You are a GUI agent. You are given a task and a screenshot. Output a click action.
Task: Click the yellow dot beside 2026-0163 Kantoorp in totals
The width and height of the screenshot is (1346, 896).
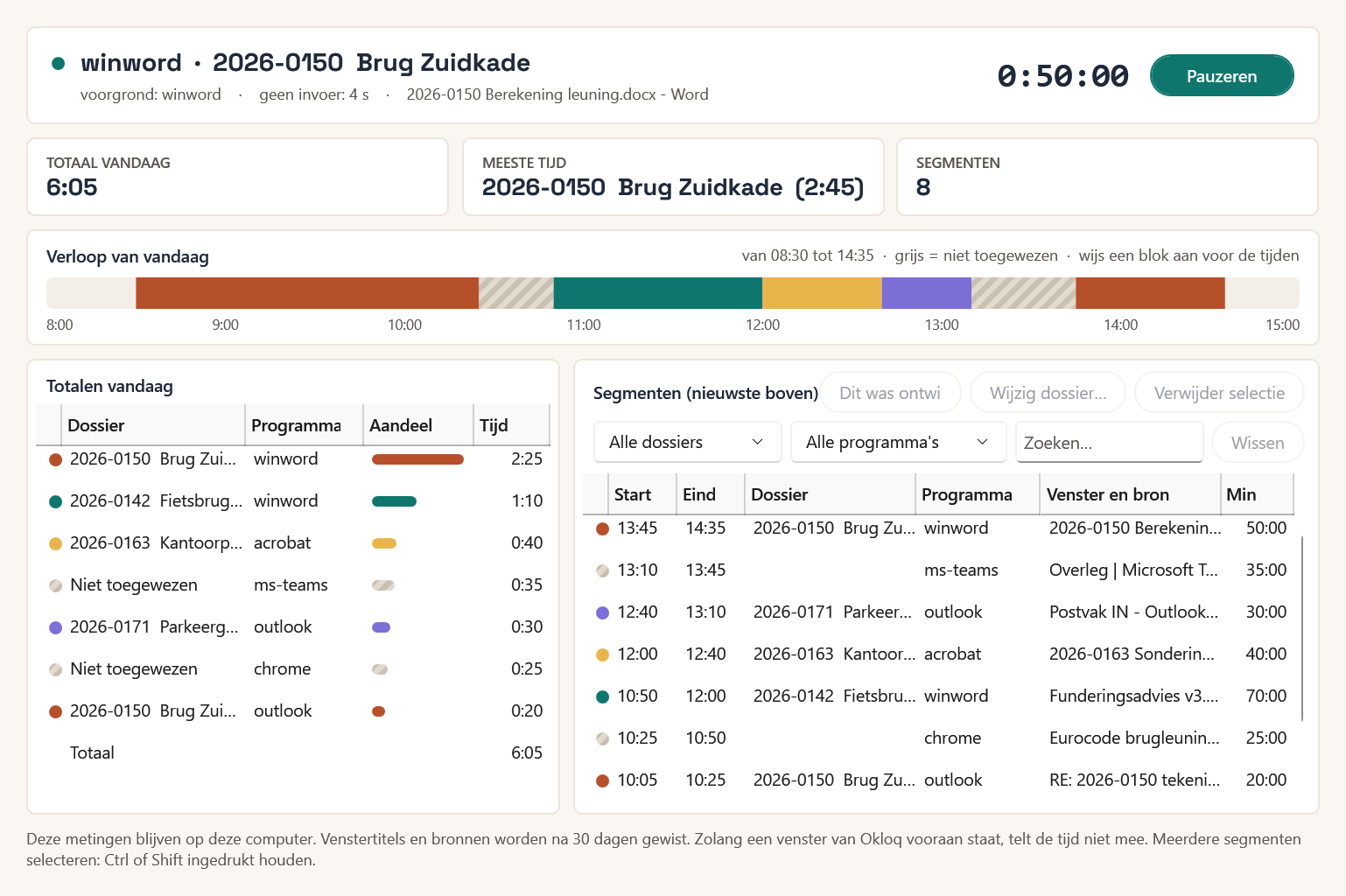pyautogui.click(x=55, y=543)
